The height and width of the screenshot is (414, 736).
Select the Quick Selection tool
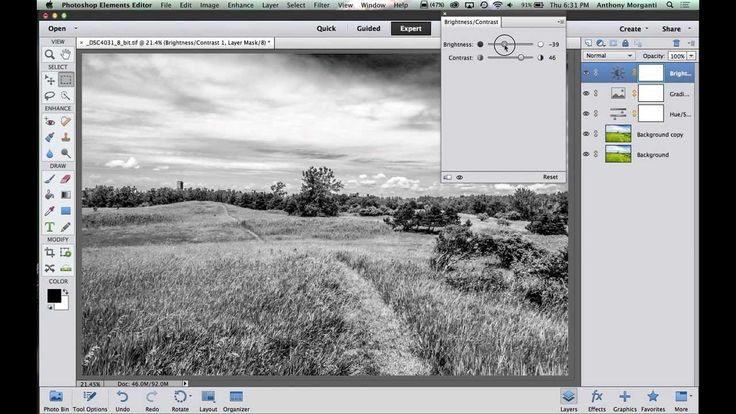point(66,96)
